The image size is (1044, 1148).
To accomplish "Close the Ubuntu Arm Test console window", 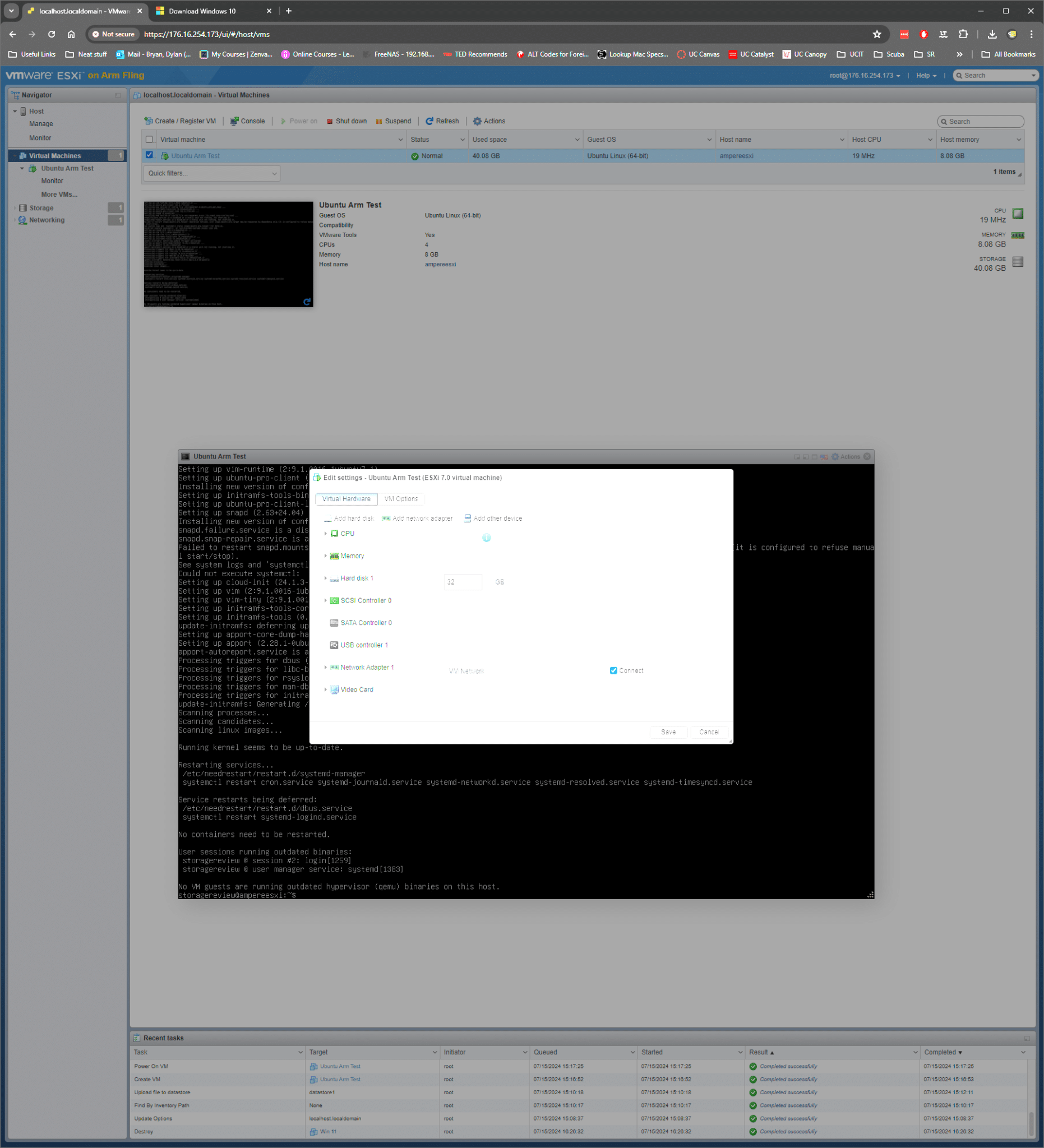I will [x=867, y=457].
